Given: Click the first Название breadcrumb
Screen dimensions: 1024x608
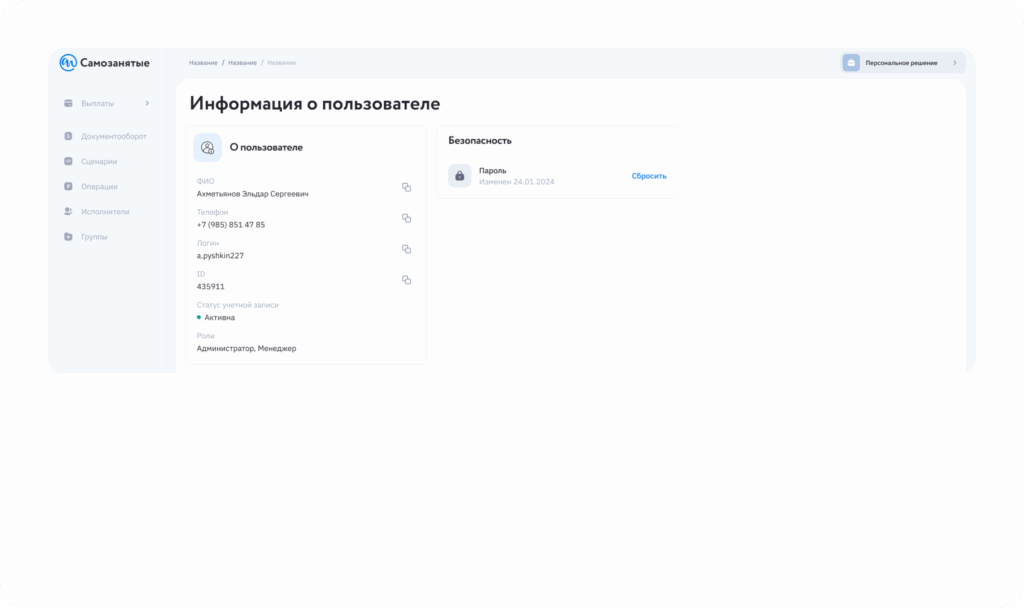Looking at the screenshot, I should click(203, 63).
